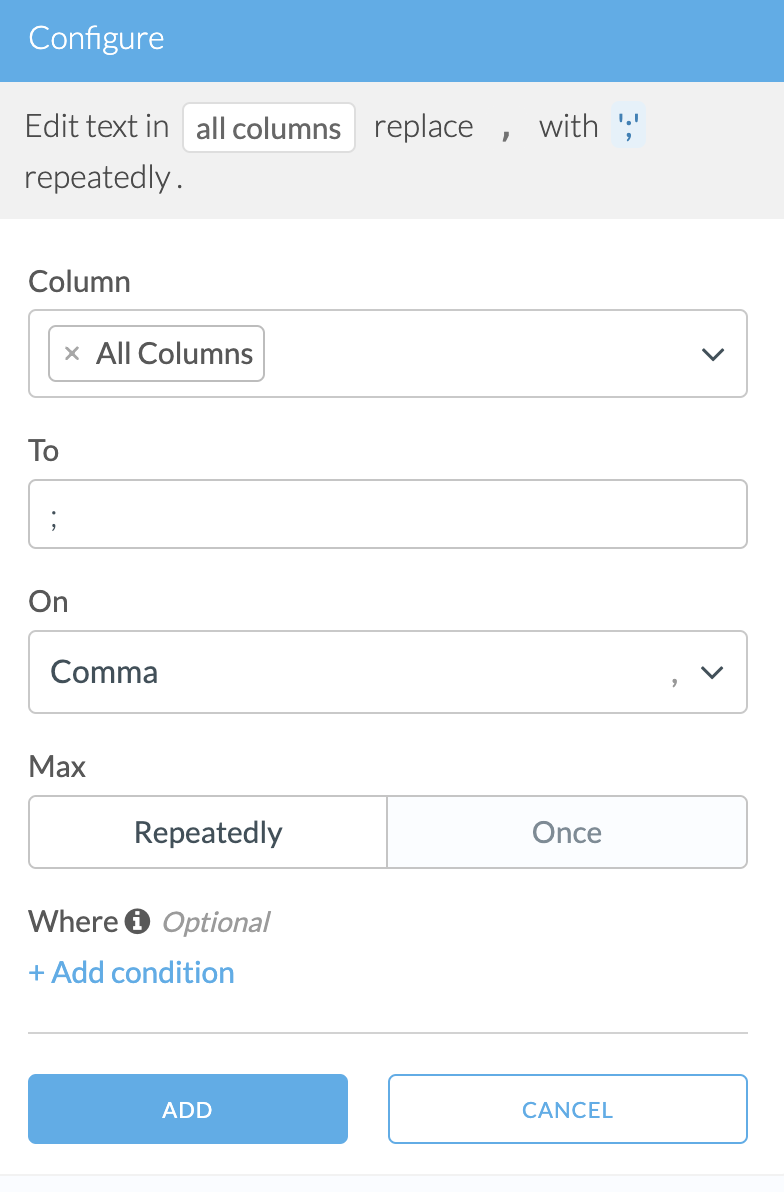Click the To input field

tap(387, 514)
